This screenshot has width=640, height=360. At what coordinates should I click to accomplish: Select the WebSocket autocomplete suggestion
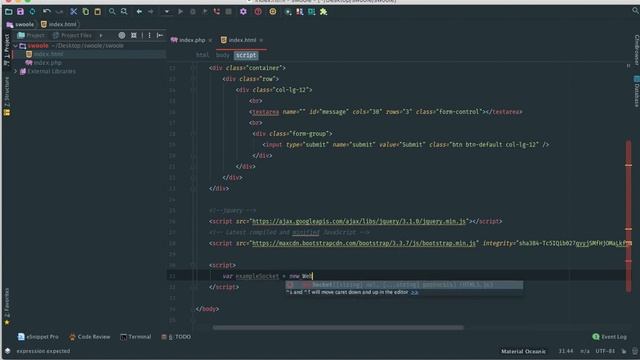(x=404, y=284)
